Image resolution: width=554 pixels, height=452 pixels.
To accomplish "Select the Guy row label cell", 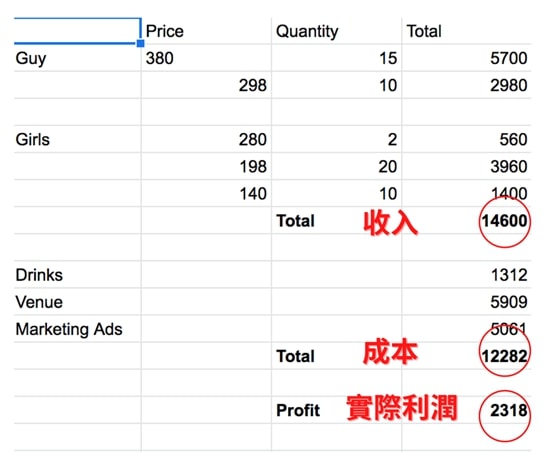I will click(77, 58).
